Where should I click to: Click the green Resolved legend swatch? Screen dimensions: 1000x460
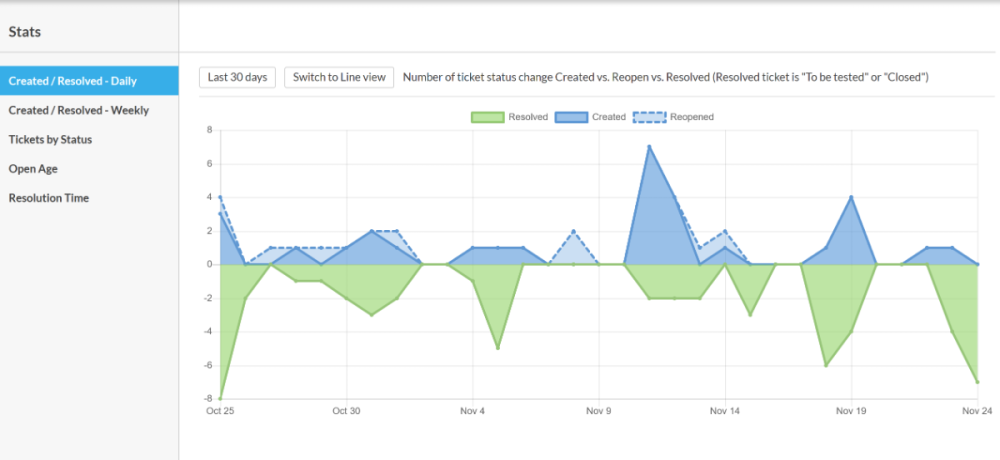point(487,117)
